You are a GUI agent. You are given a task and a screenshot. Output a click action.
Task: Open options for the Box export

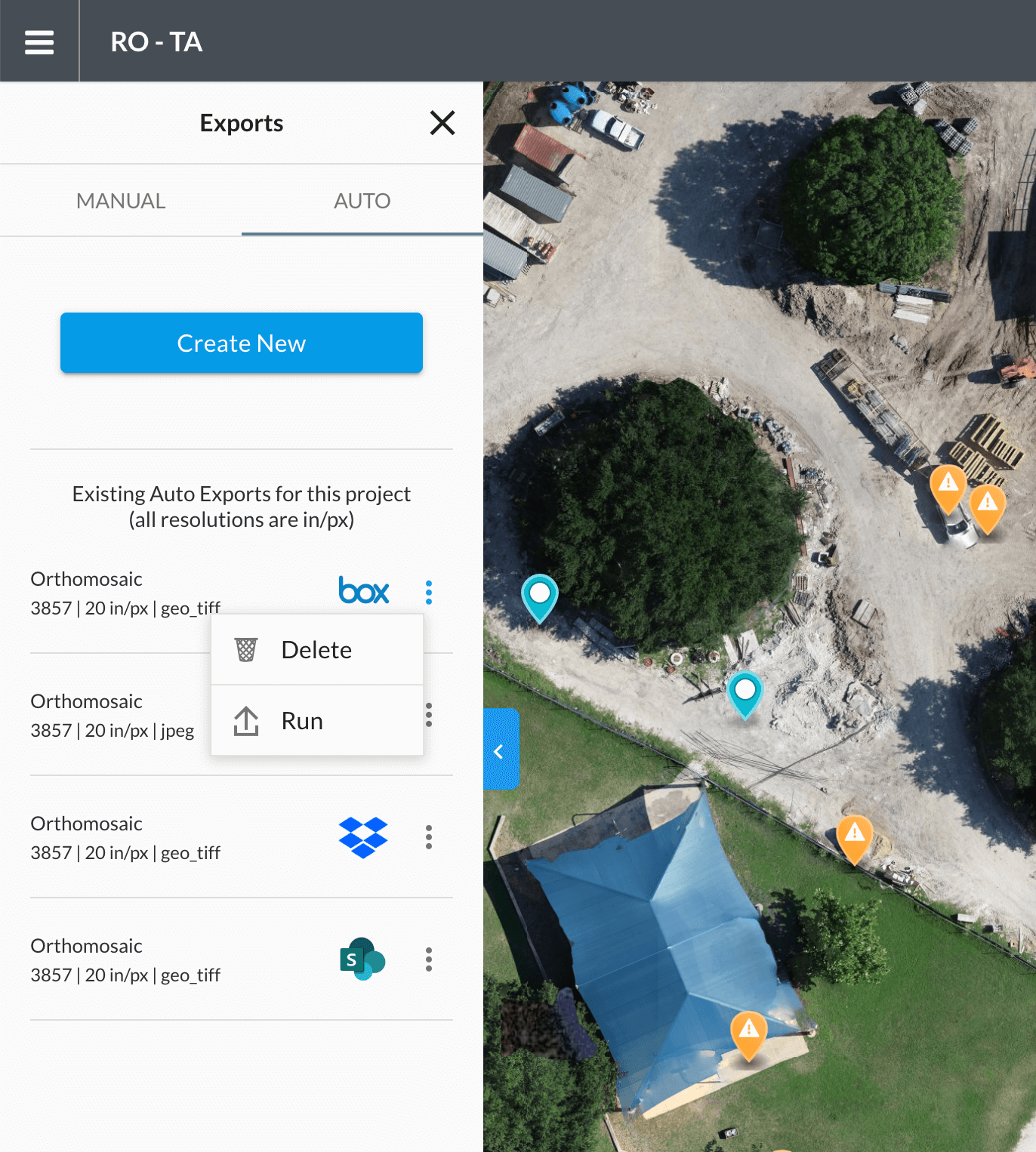(429, 593)
